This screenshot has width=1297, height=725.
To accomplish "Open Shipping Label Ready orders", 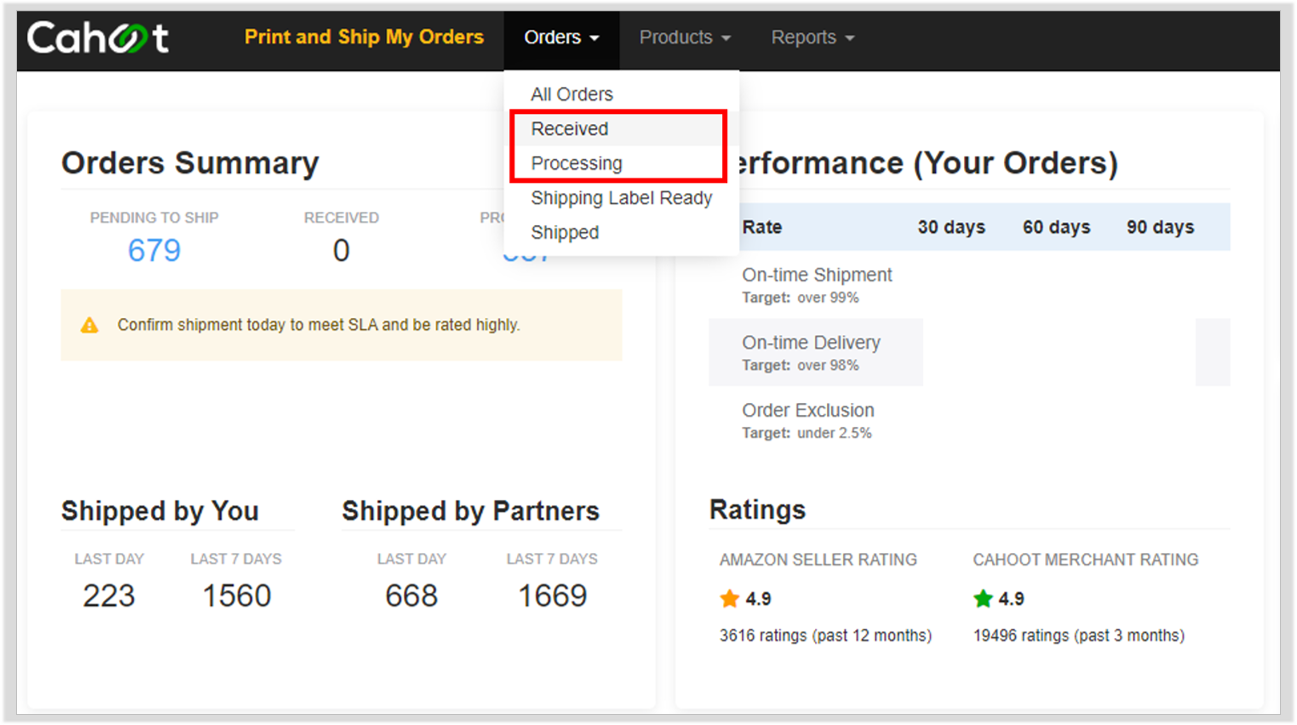I will (621, 198).
